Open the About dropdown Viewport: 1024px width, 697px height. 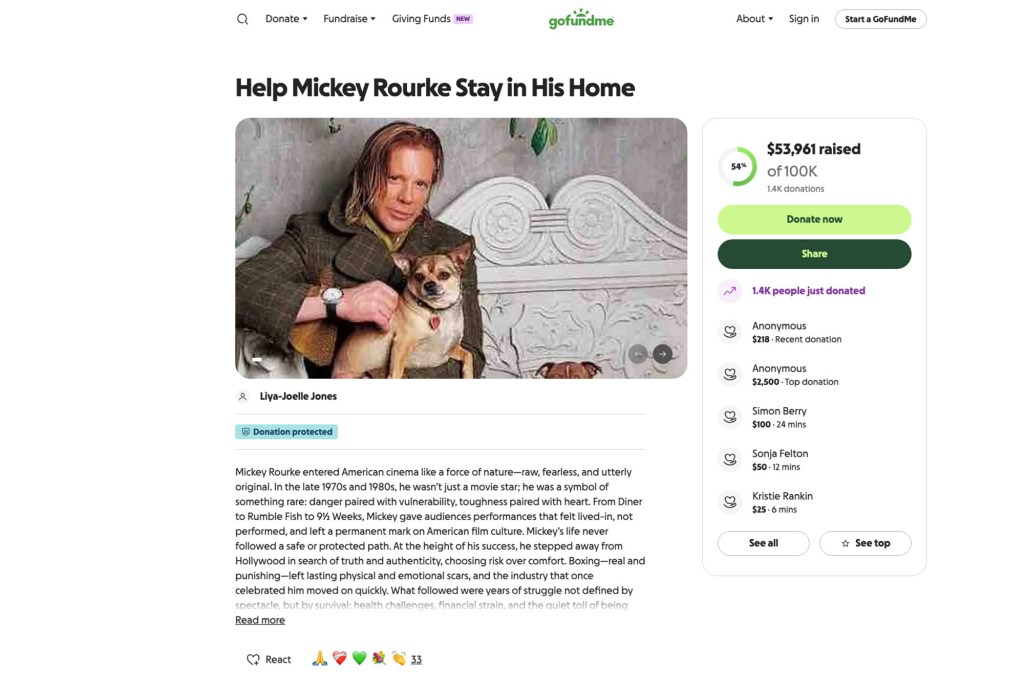point(754,18)
